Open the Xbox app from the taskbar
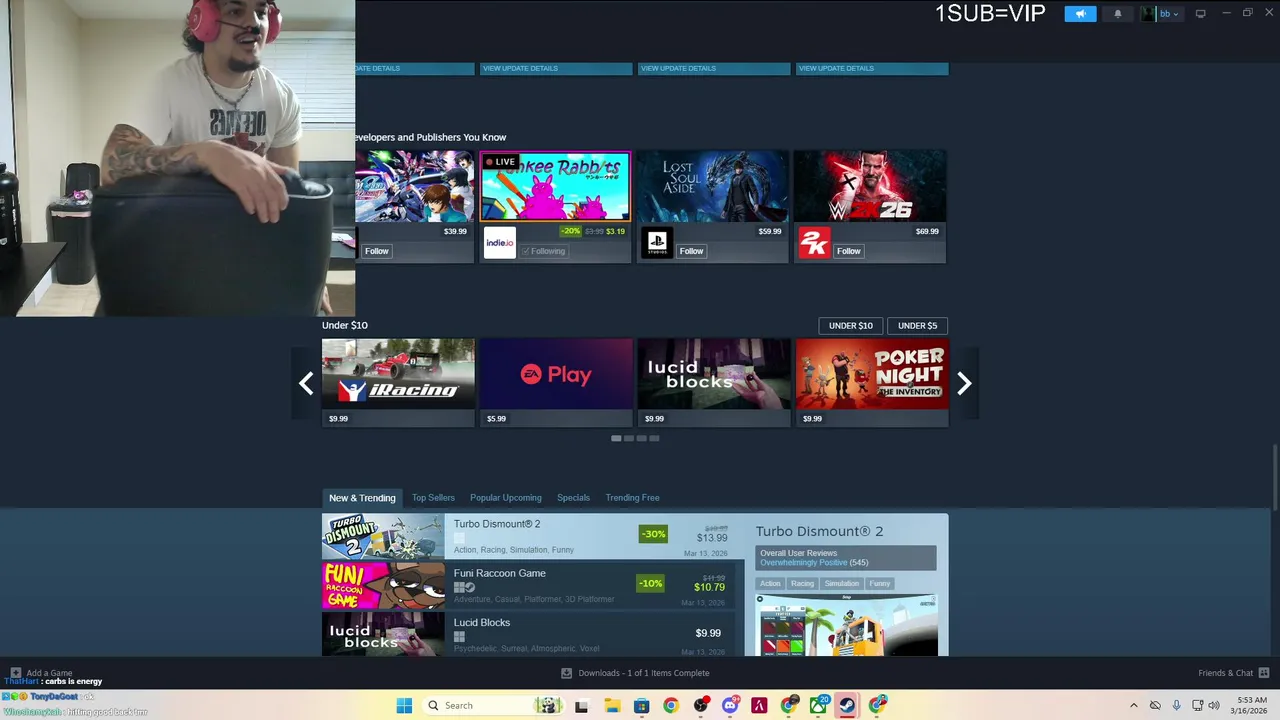Screen dimensions: 1280x720 point(818,706)
